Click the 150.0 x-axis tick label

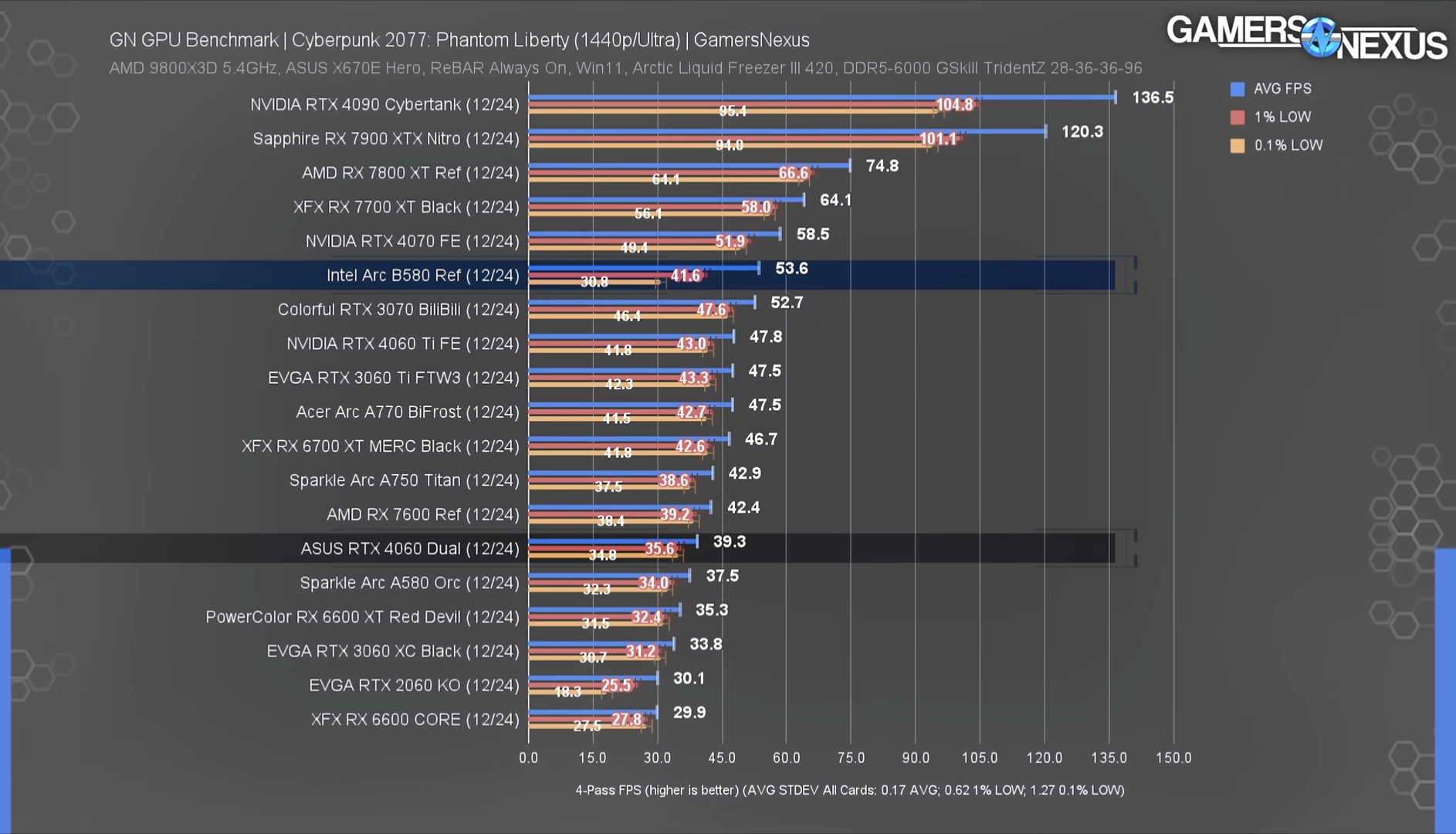1173,758
